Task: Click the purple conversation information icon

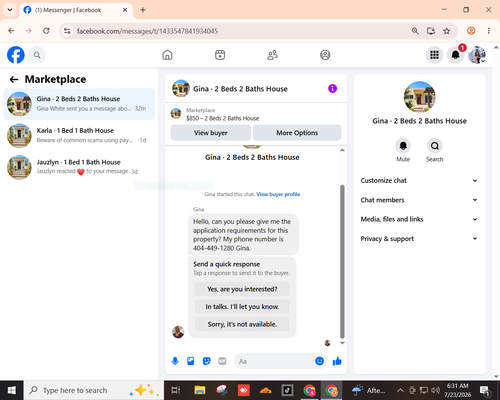Action: (x=332, y=88)
